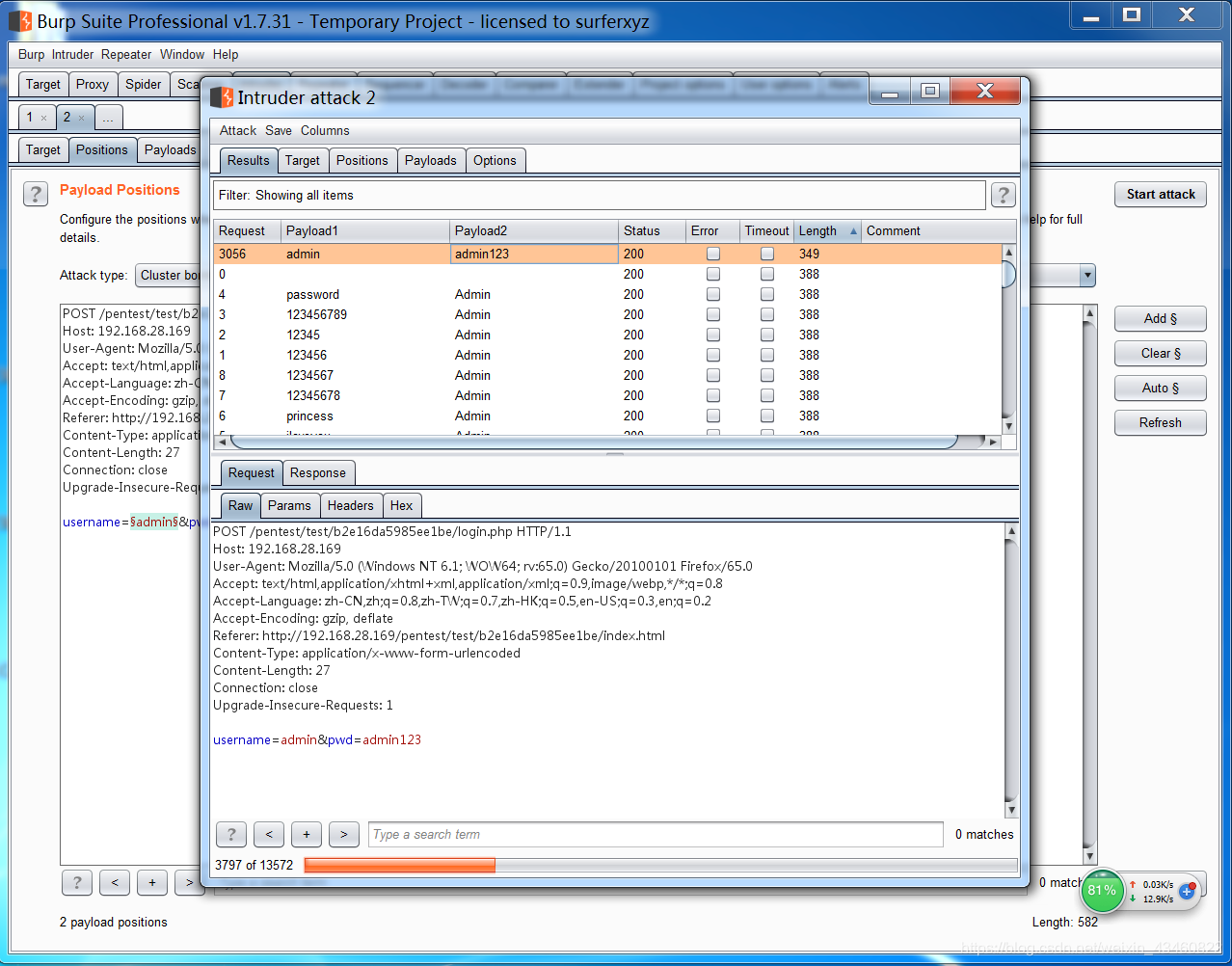Switch to Headers view tab
1232x966 pixels.
click(x=350, y=505)
